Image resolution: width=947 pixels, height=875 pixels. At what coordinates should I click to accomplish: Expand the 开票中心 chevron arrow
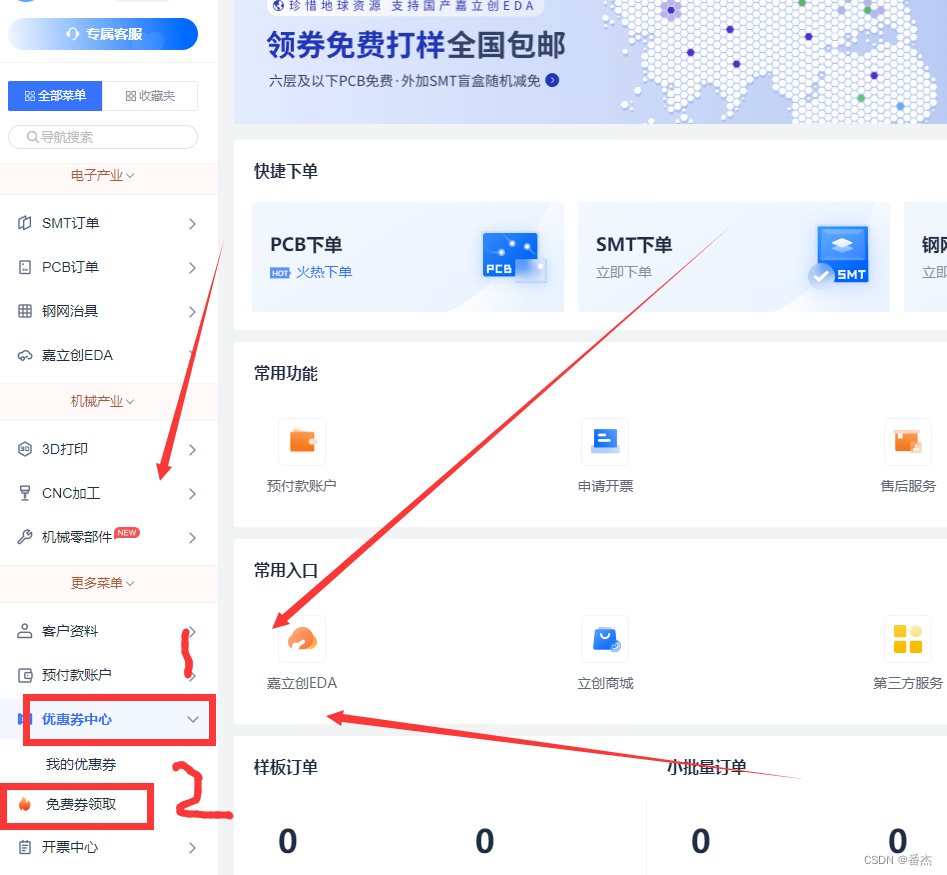[192, 848]
